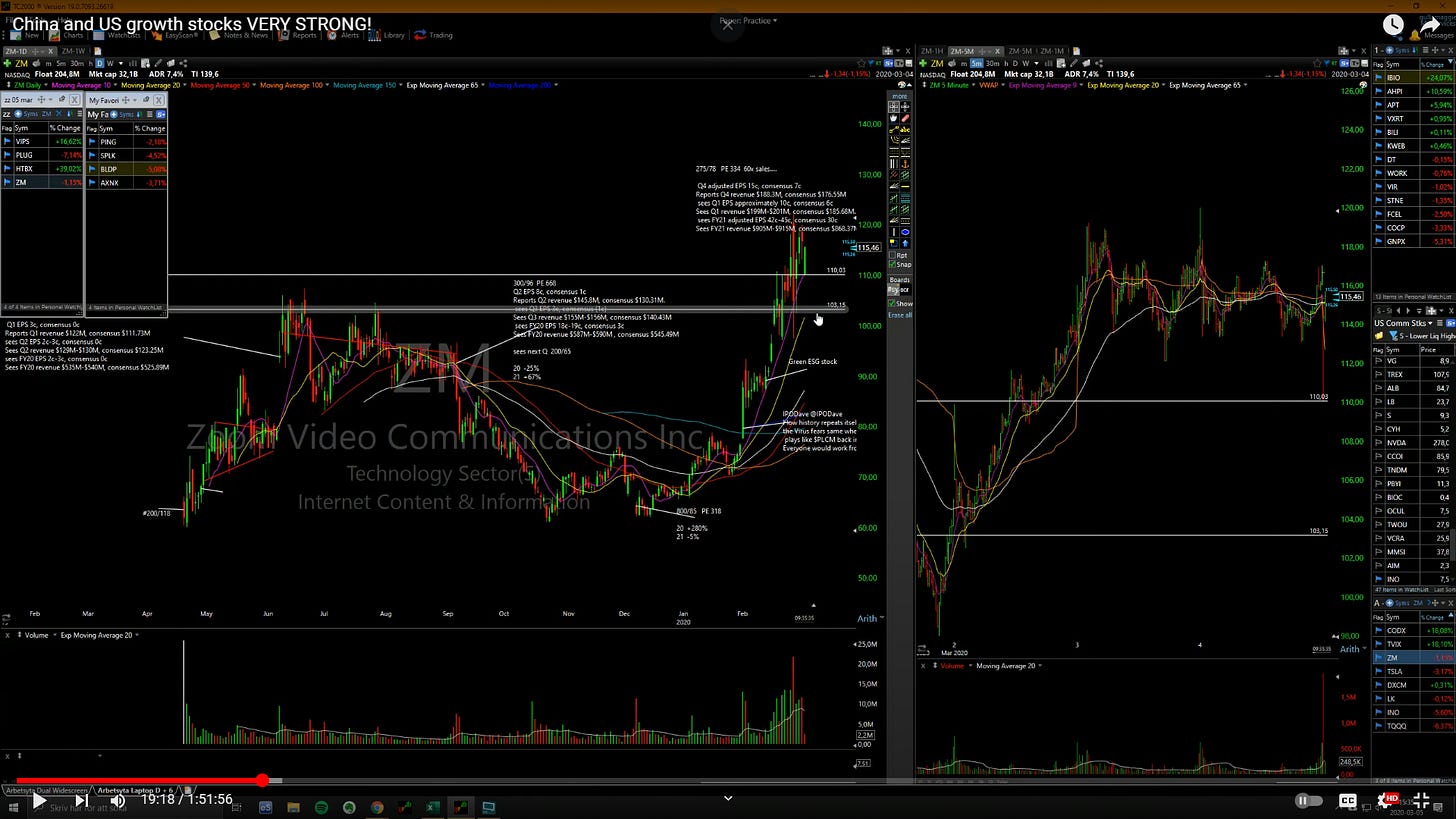Viewport: 1456px width, 819px height.
Task: Open YouTube video settings gear
Action: coord(1388,800)
